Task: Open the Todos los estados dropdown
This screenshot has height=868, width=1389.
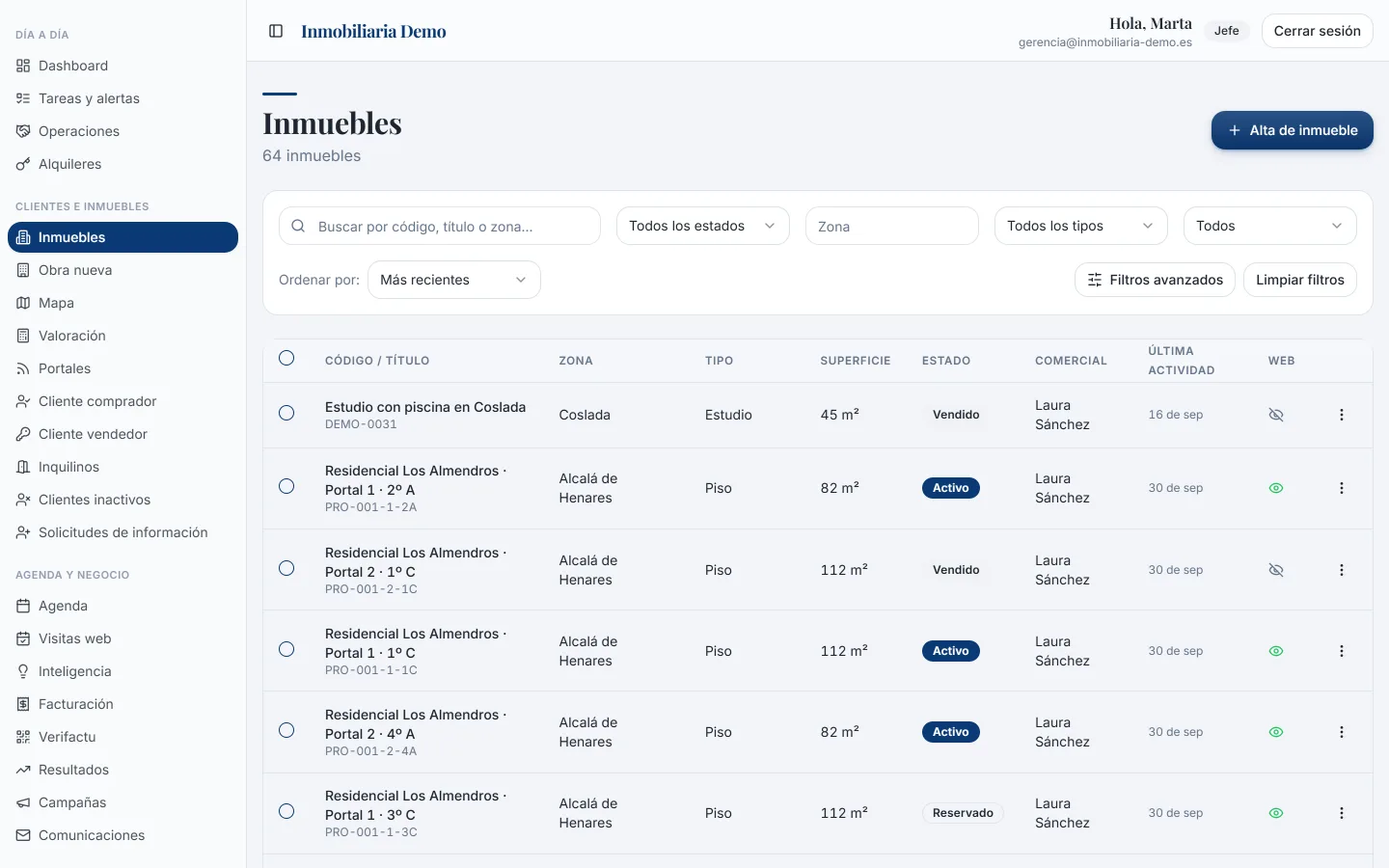Action: pyautogui.click(x=703, y=226)
